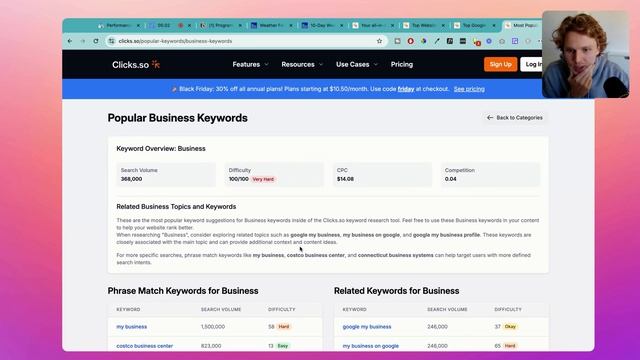This screenshot has height=360, width=640.
Task: Open site info icon left of clicks.so URL
Action: coord(111,41)
